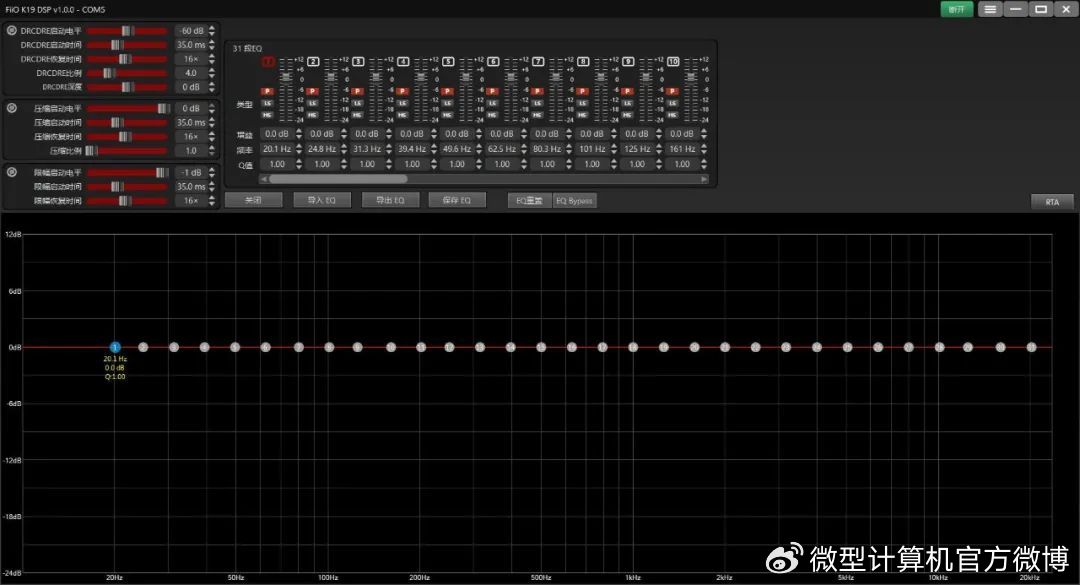1080x585 pixels.
Task: Enable EQ Bypass
Action: 574,200
